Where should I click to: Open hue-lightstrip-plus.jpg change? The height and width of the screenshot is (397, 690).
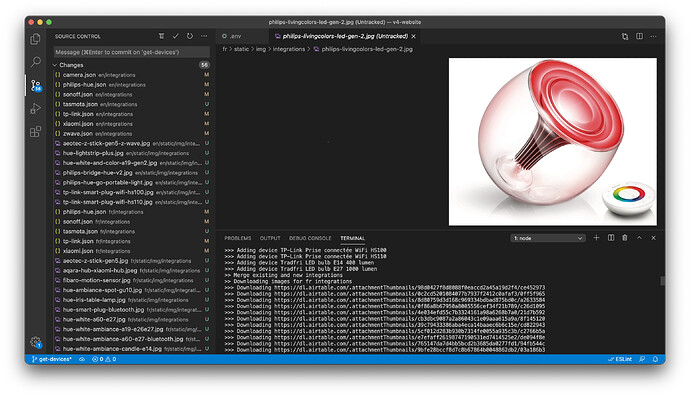132,153
